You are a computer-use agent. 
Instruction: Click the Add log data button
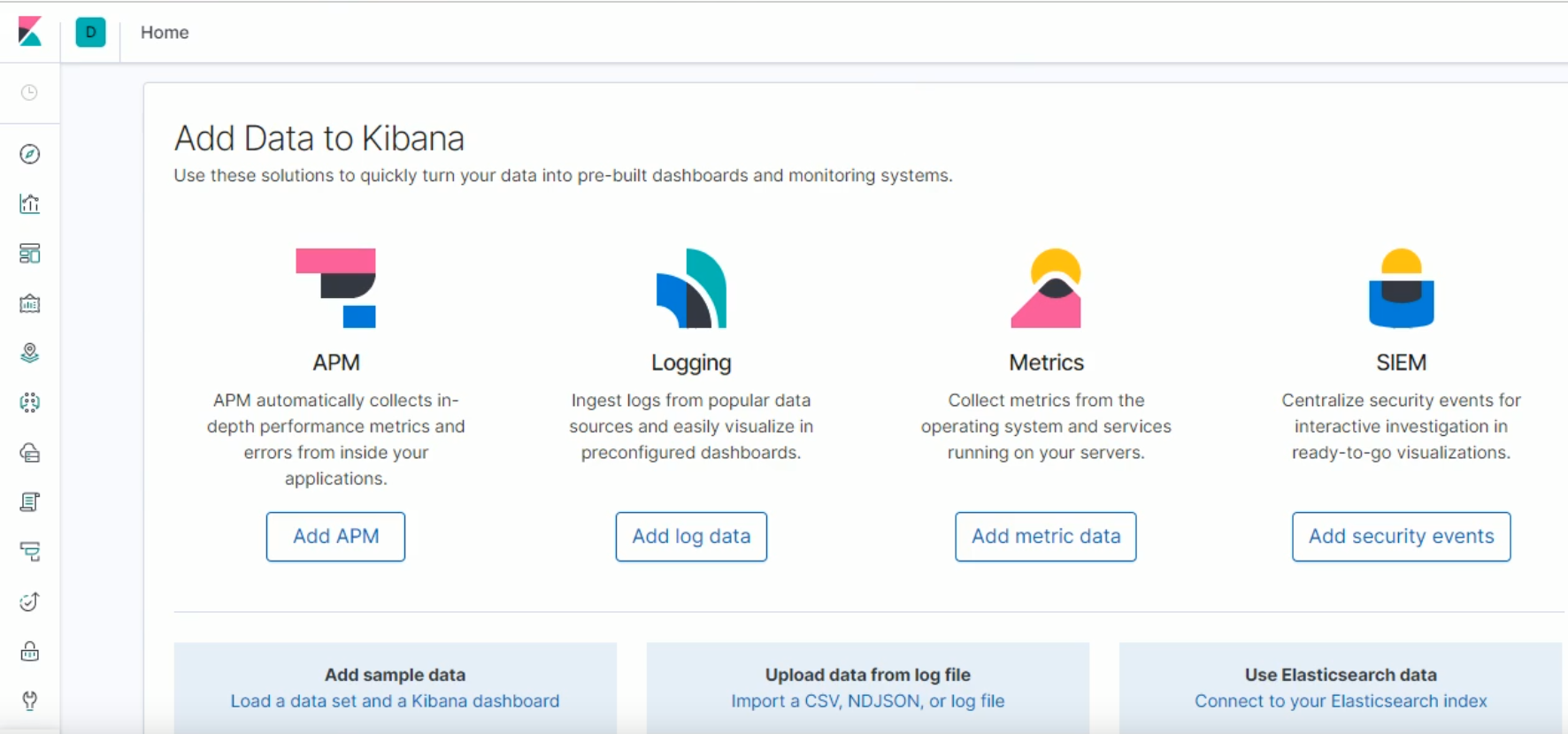tap(691, 537)
